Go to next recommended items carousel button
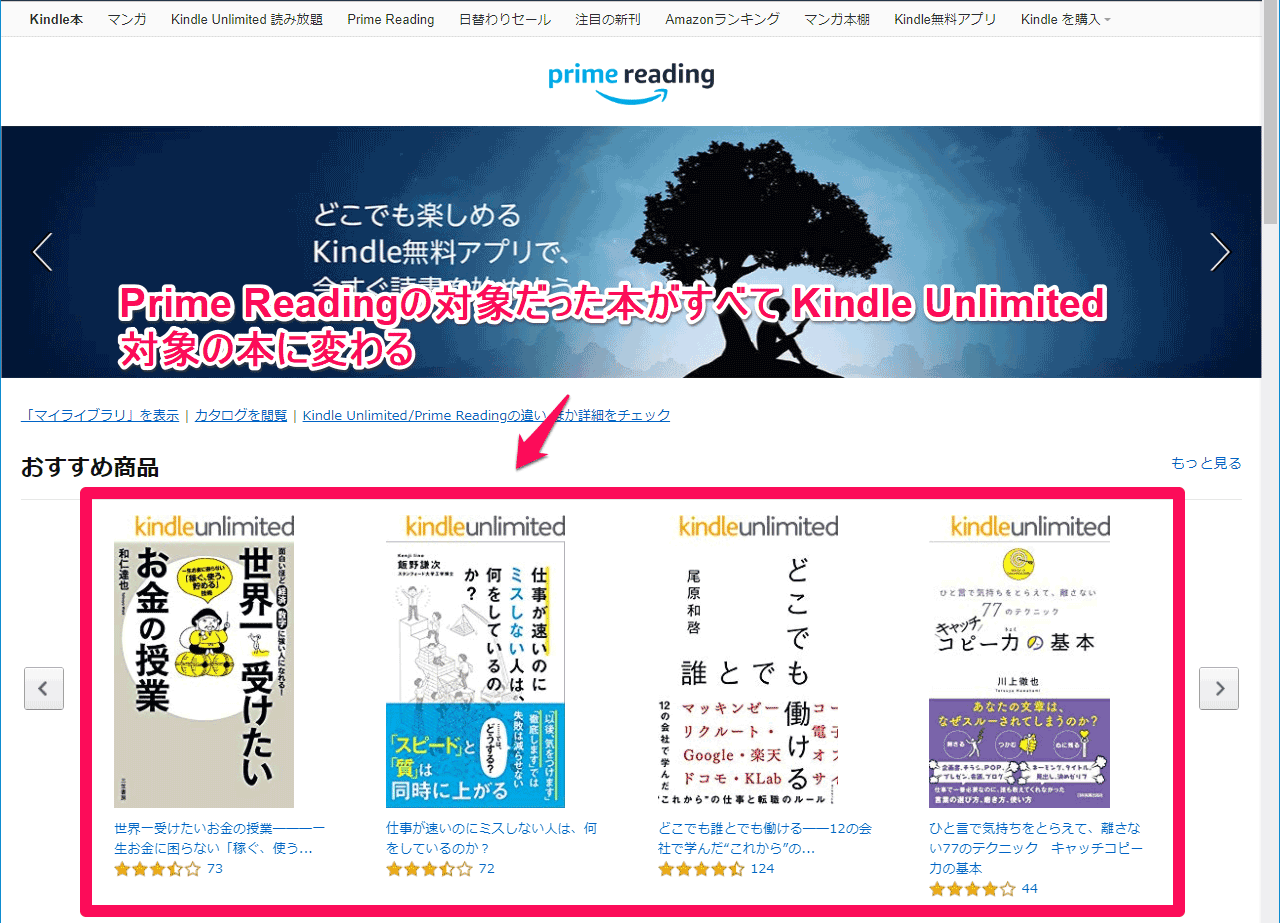Image resolution: width=1280 pixels, height=923 pixels. coord(1219,688)
